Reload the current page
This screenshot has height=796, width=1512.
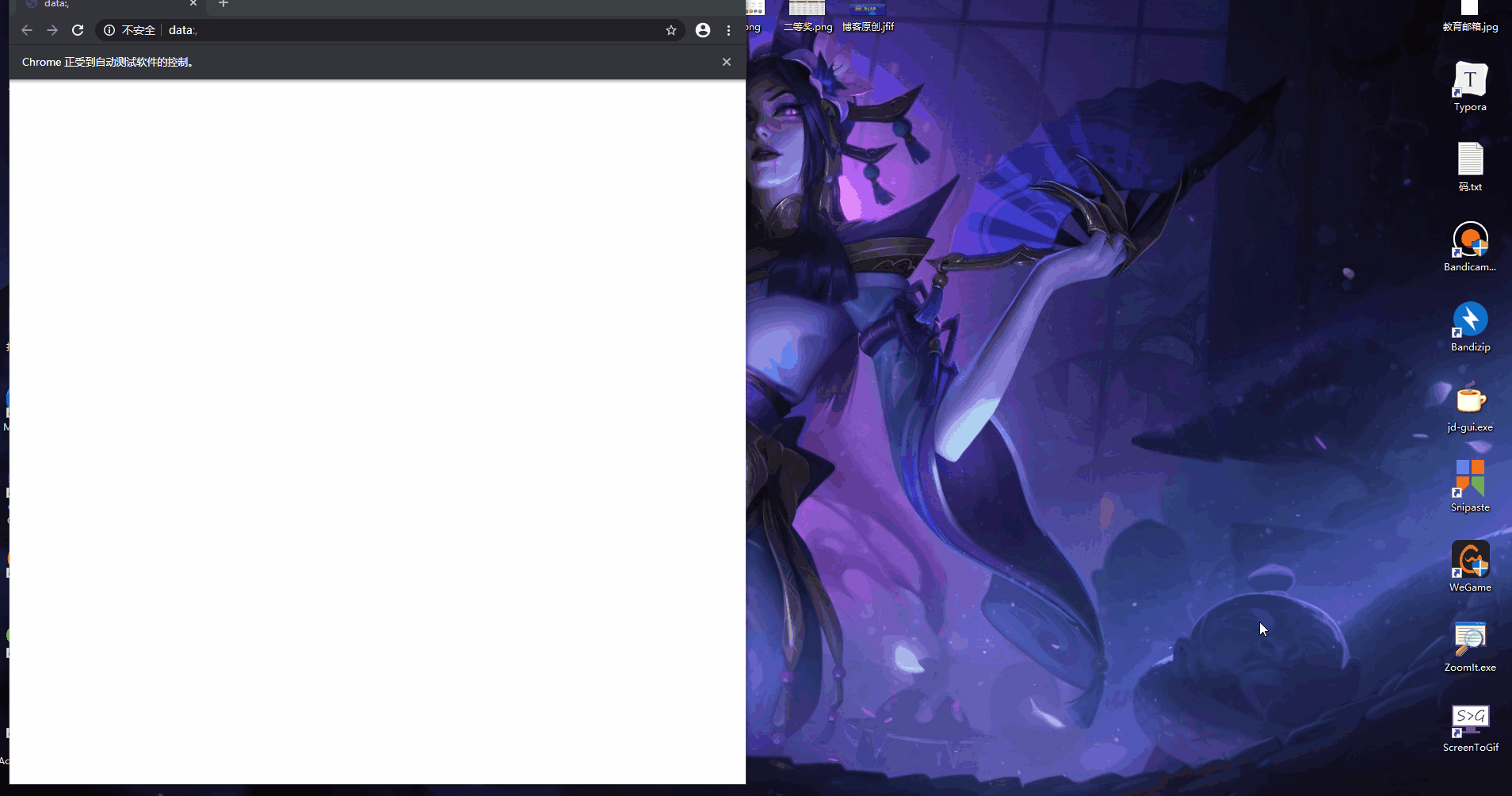pos(78,30)
